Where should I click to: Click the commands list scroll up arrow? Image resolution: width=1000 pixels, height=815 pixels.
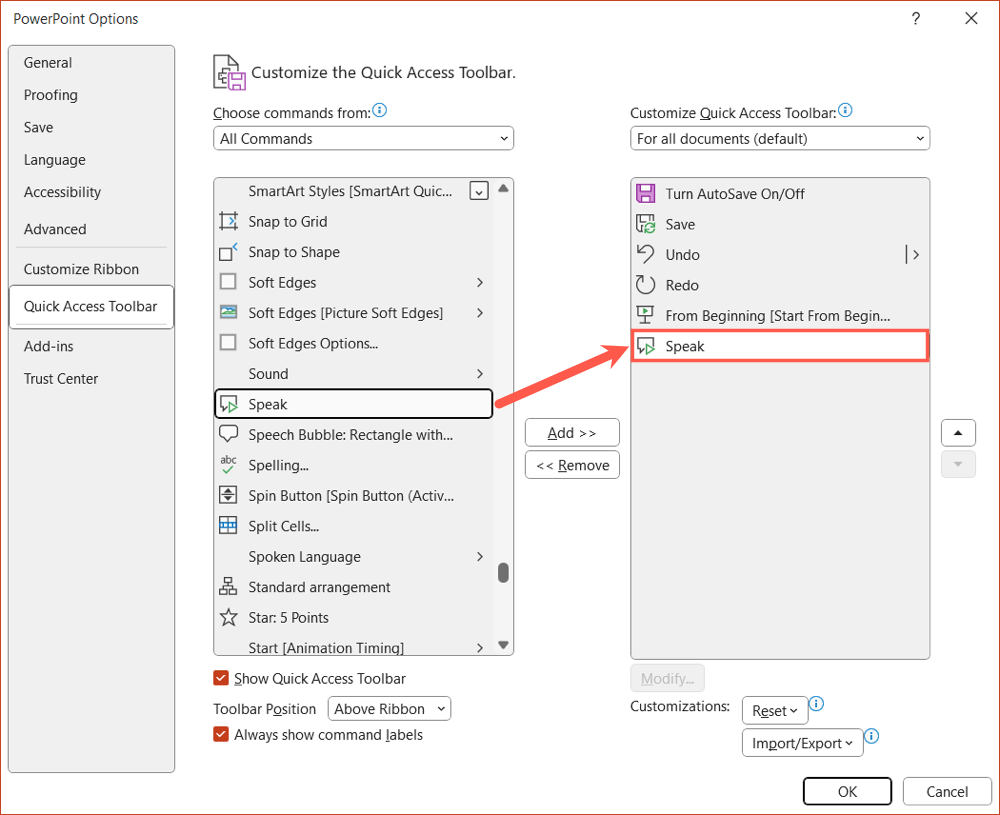(503, 188)
